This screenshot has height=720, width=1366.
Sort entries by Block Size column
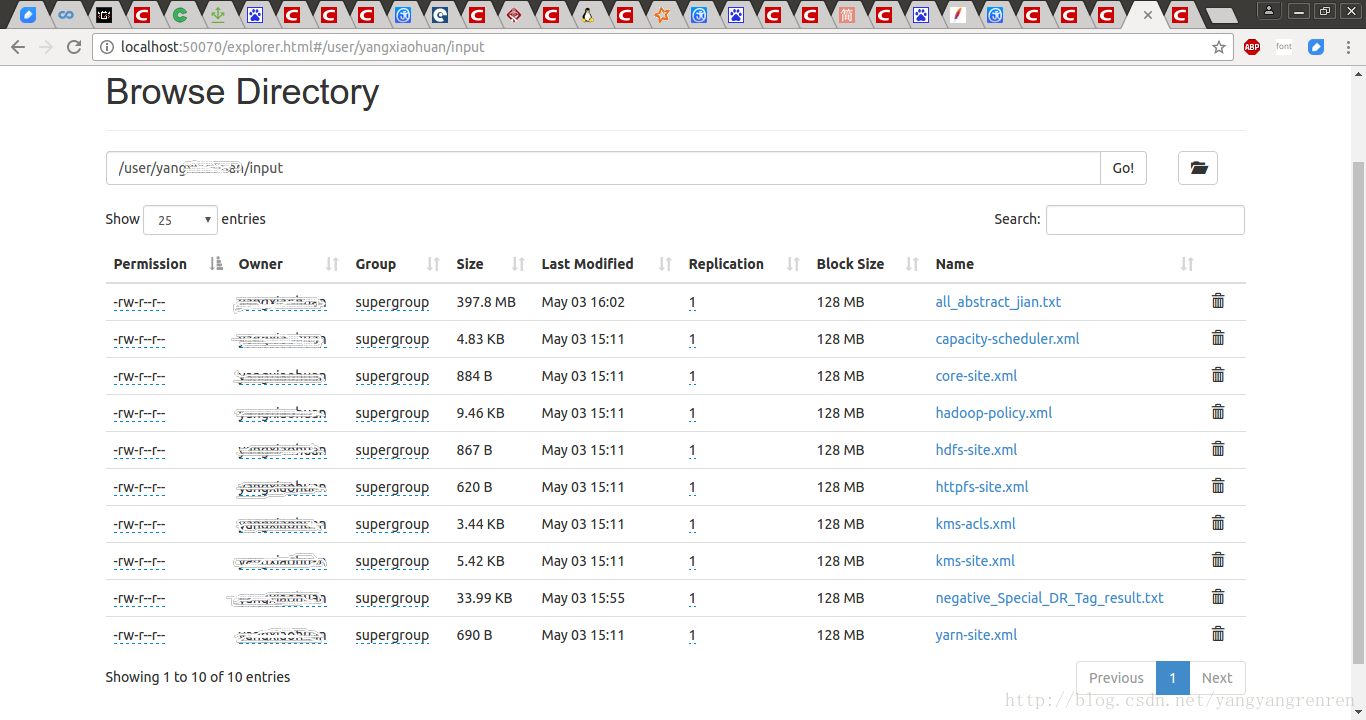[868, 264]
